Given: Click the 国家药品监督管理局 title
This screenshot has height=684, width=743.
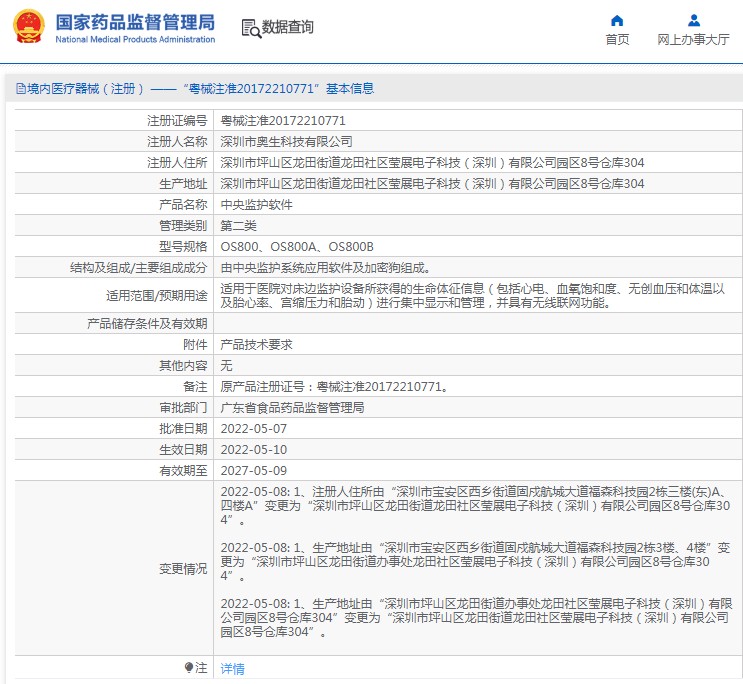Looking at the screenshot, I should click(135, 22).
